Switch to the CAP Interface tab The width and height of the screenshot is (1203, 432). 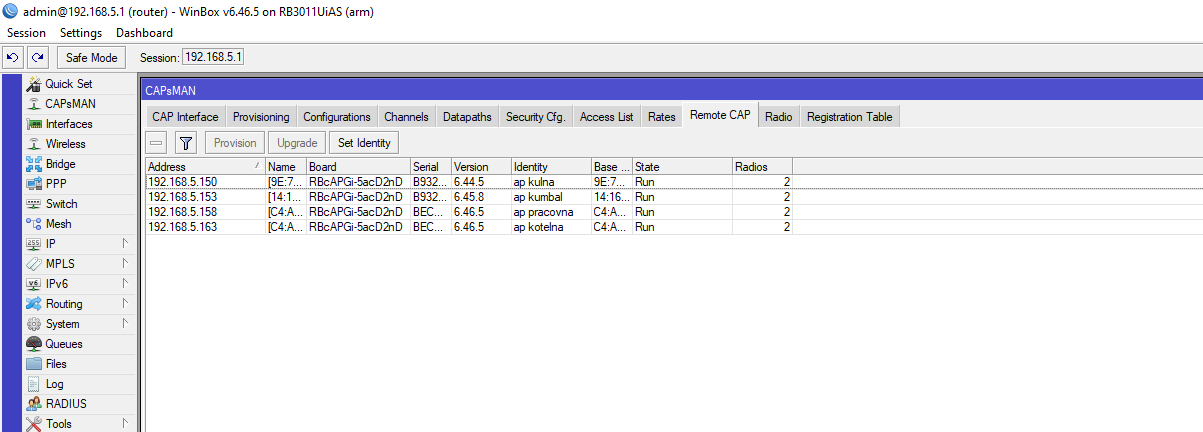(185, 117)
